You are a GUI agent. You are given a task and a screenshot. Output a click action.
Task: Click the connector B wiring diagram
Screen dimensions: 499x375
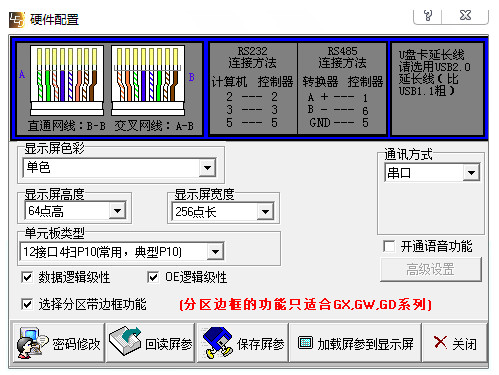148,80
